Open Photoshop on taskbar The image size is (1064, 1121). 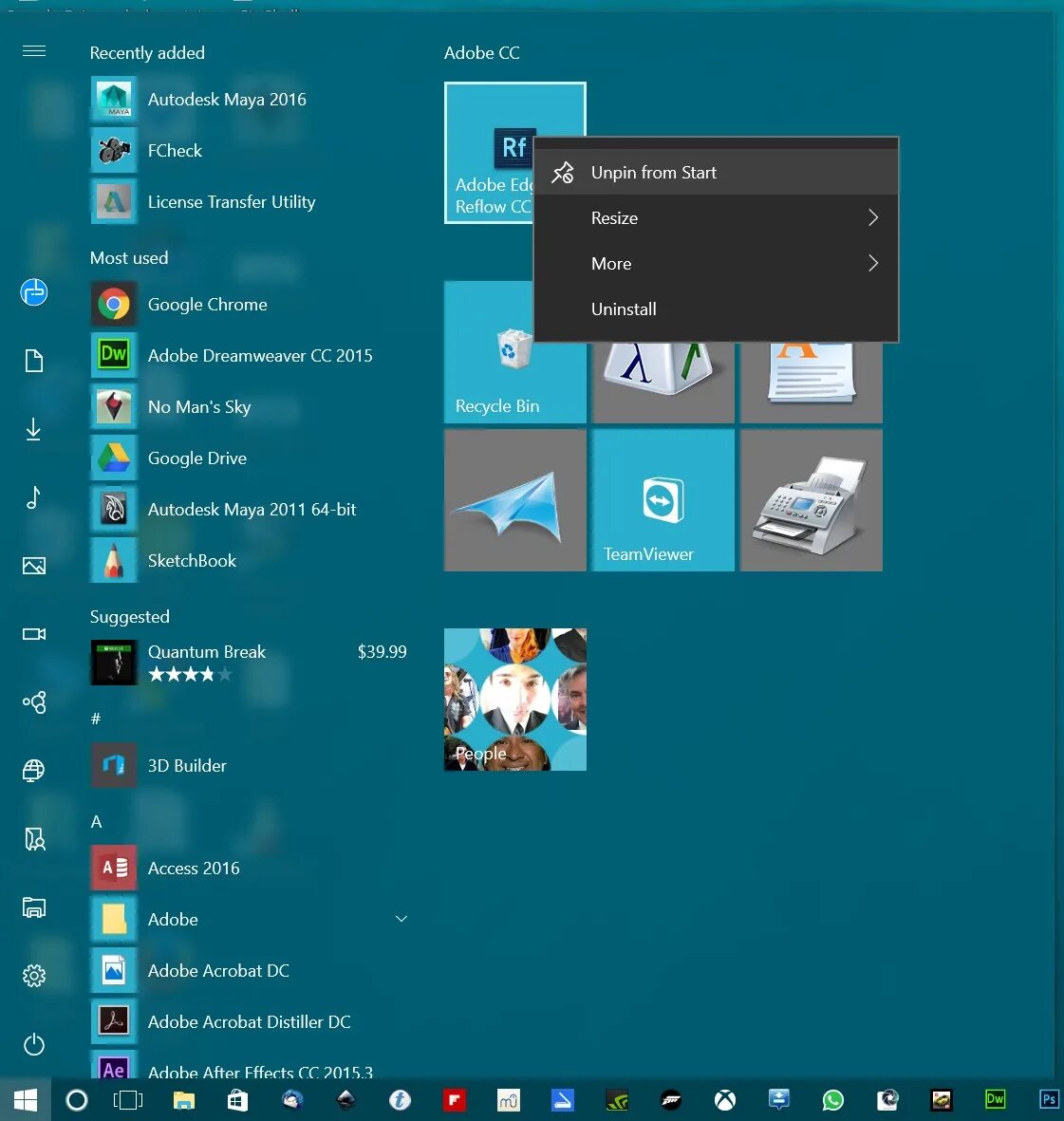click(1050, 1099)
